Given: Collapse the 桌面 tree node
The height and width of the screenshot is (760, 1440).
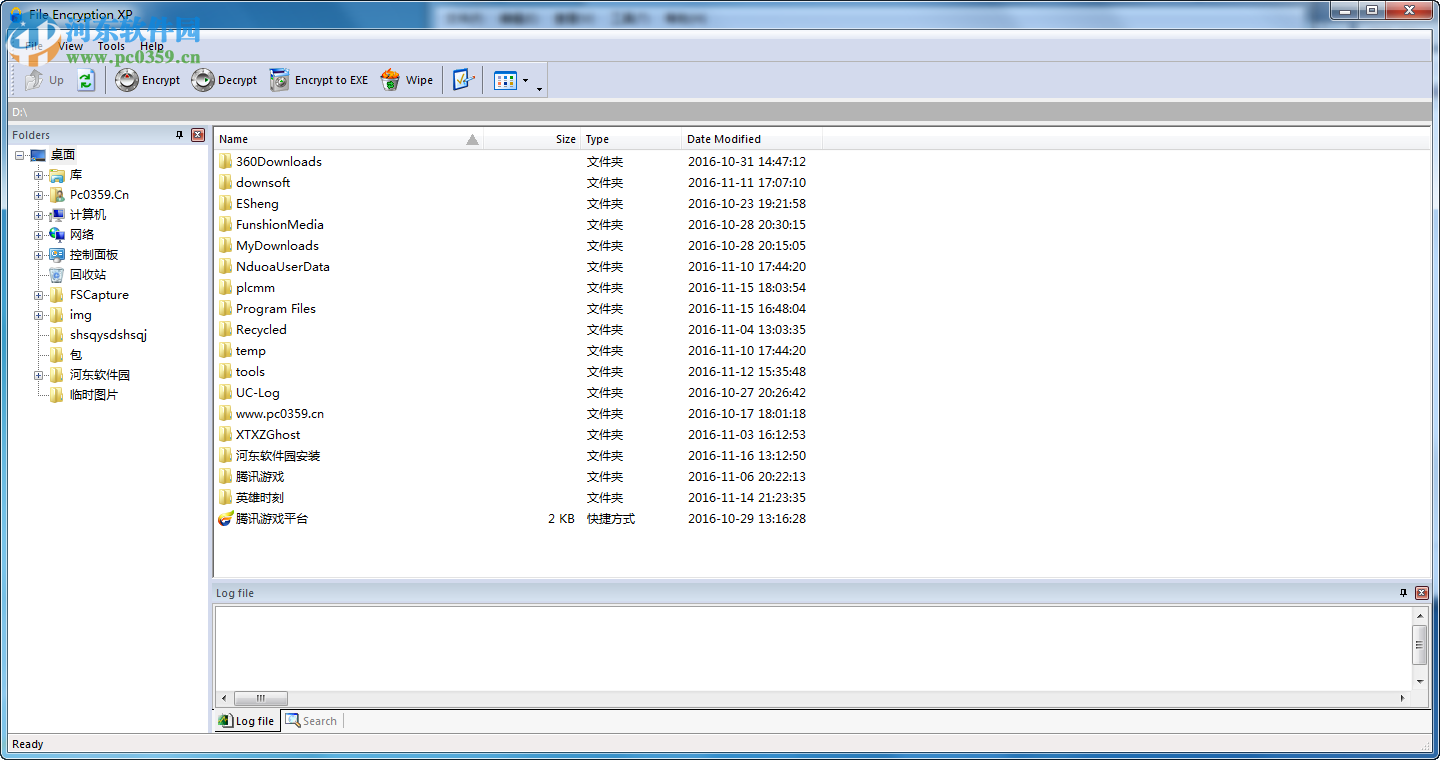Looking at the screenshot, I should (19, 155).
